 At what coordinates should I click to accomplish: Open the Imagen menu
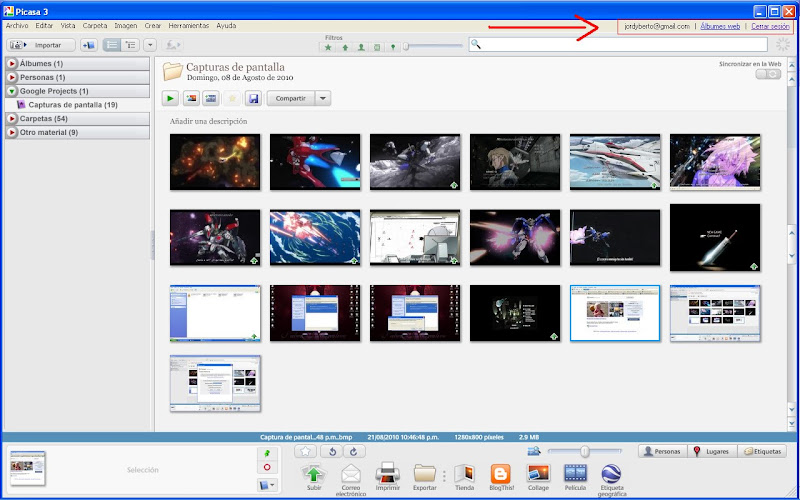[126, 26]
